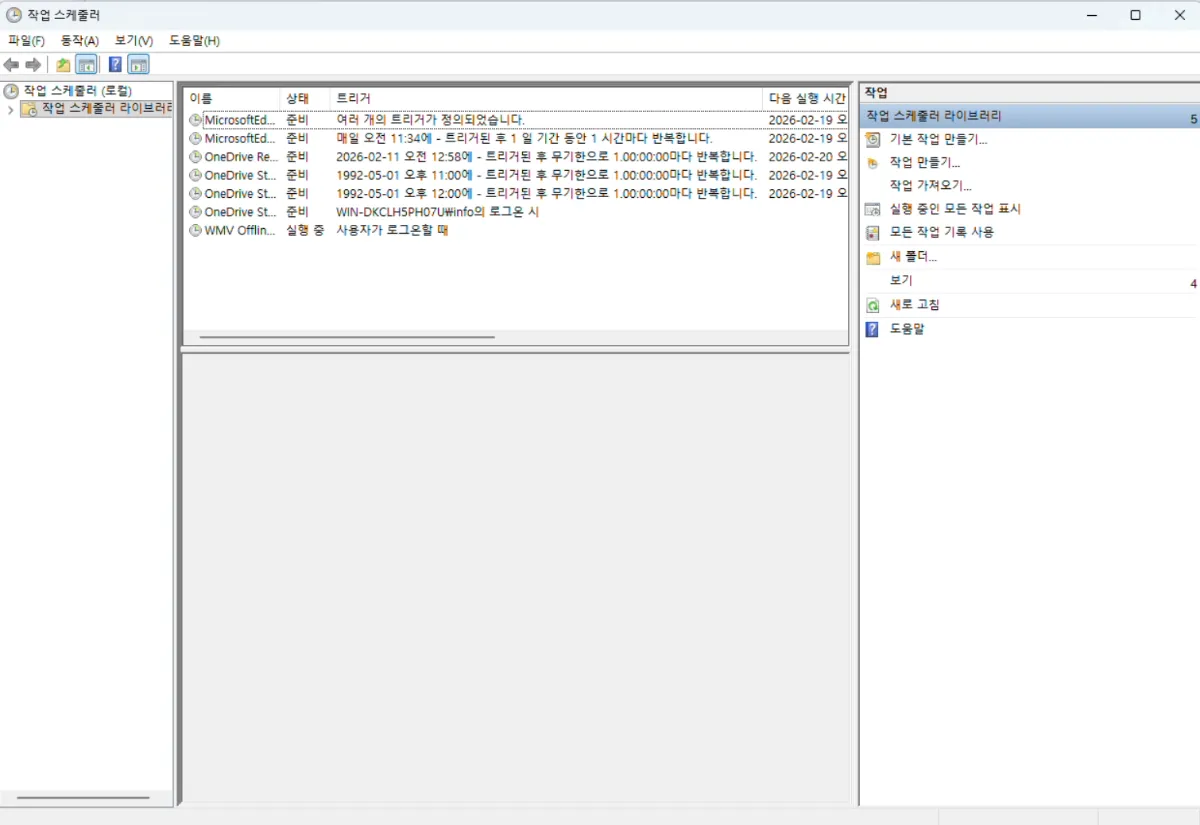Screen dimensions: 1200x825
Task: Click the Forward arrow in the toolbar
Action: [33, 65]
